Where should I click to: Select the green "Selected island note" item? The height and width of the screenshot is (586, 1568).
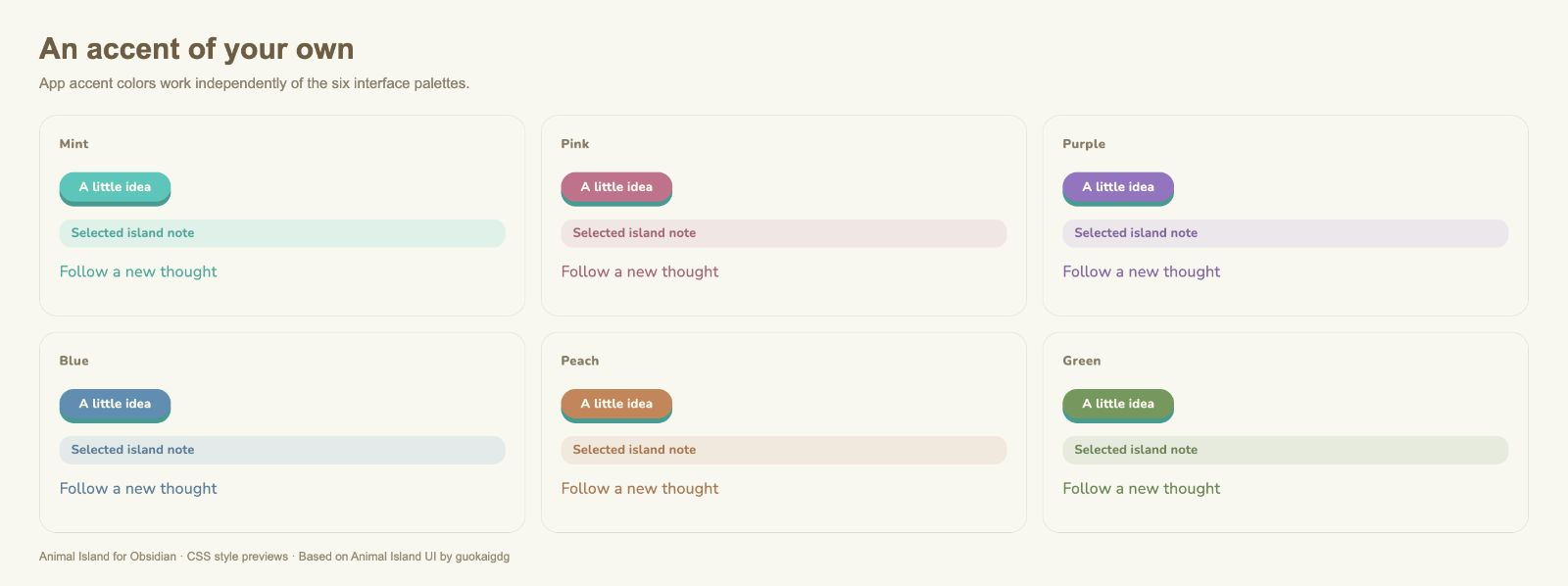1286,450
